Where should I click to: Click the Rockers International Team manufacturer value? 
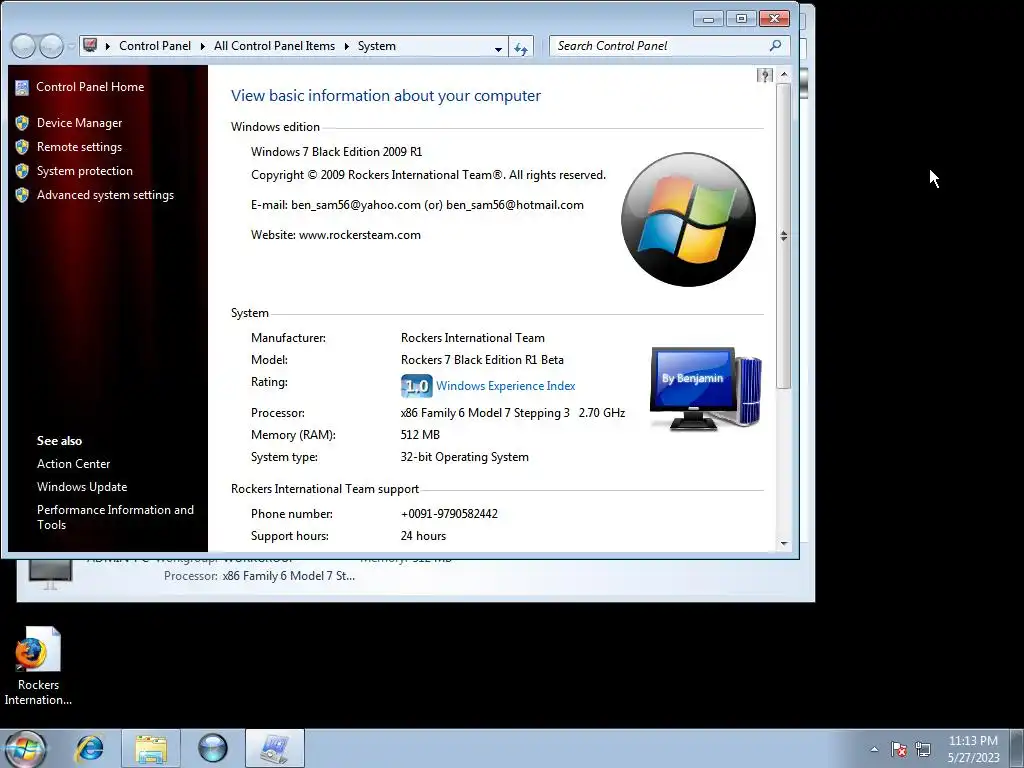tap(472, 338)
